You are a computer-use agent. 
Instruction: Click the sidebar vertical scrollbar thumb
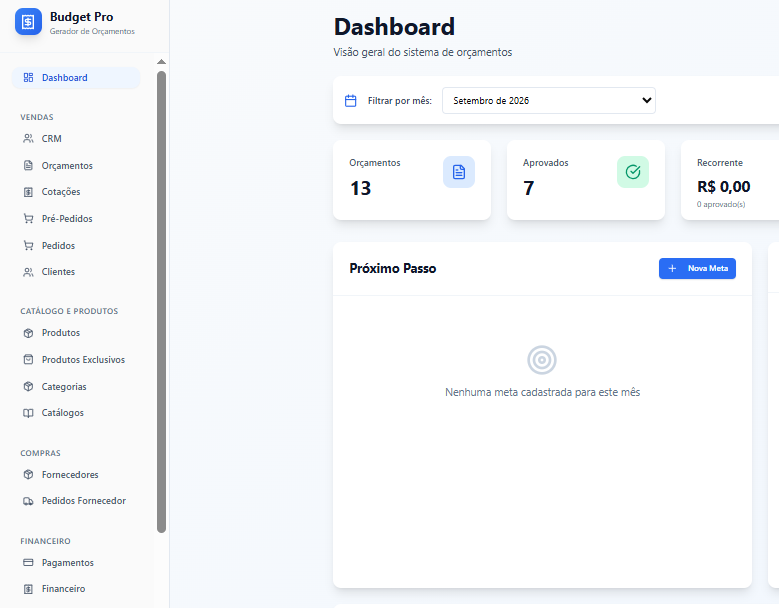[161, 302]
